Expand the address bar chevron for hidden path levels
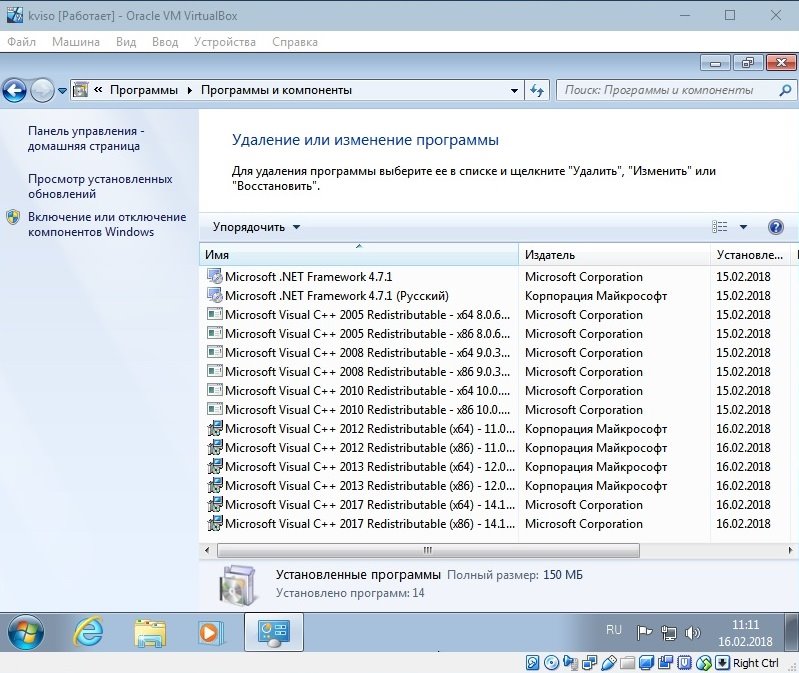 pyautogui.click(x=98, y=90)
